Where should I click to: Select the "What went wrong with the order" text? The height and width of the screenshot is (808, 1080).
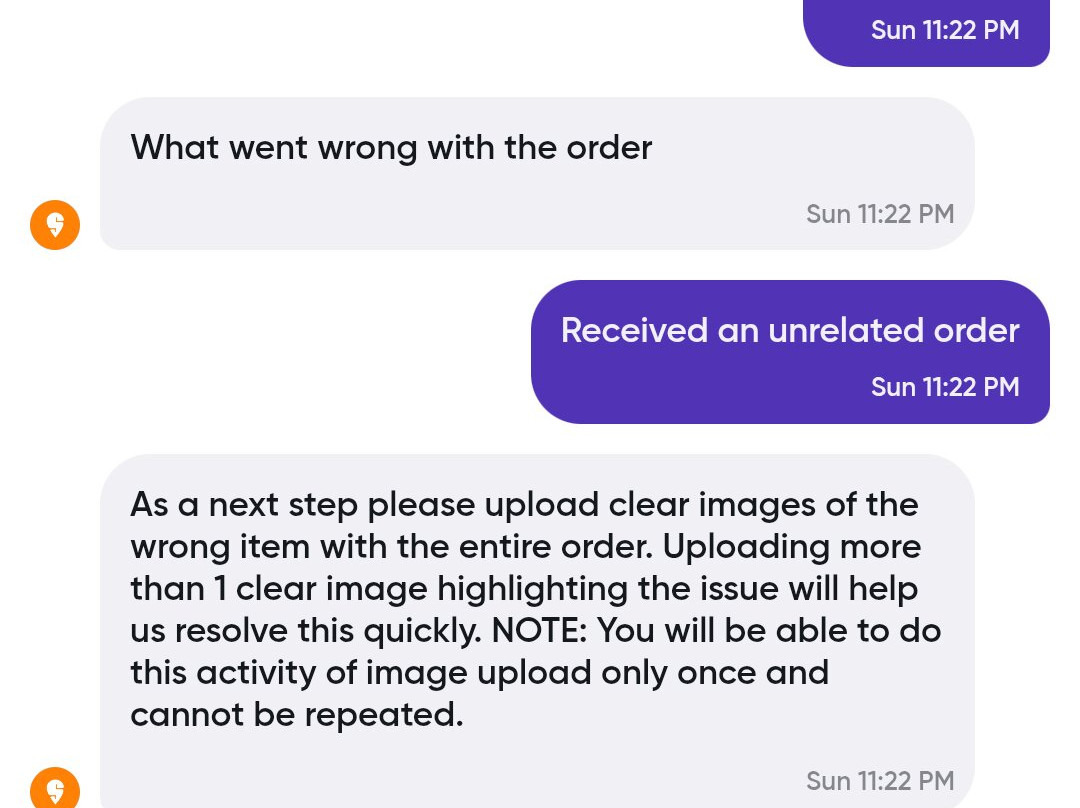(x=391, y=148)
